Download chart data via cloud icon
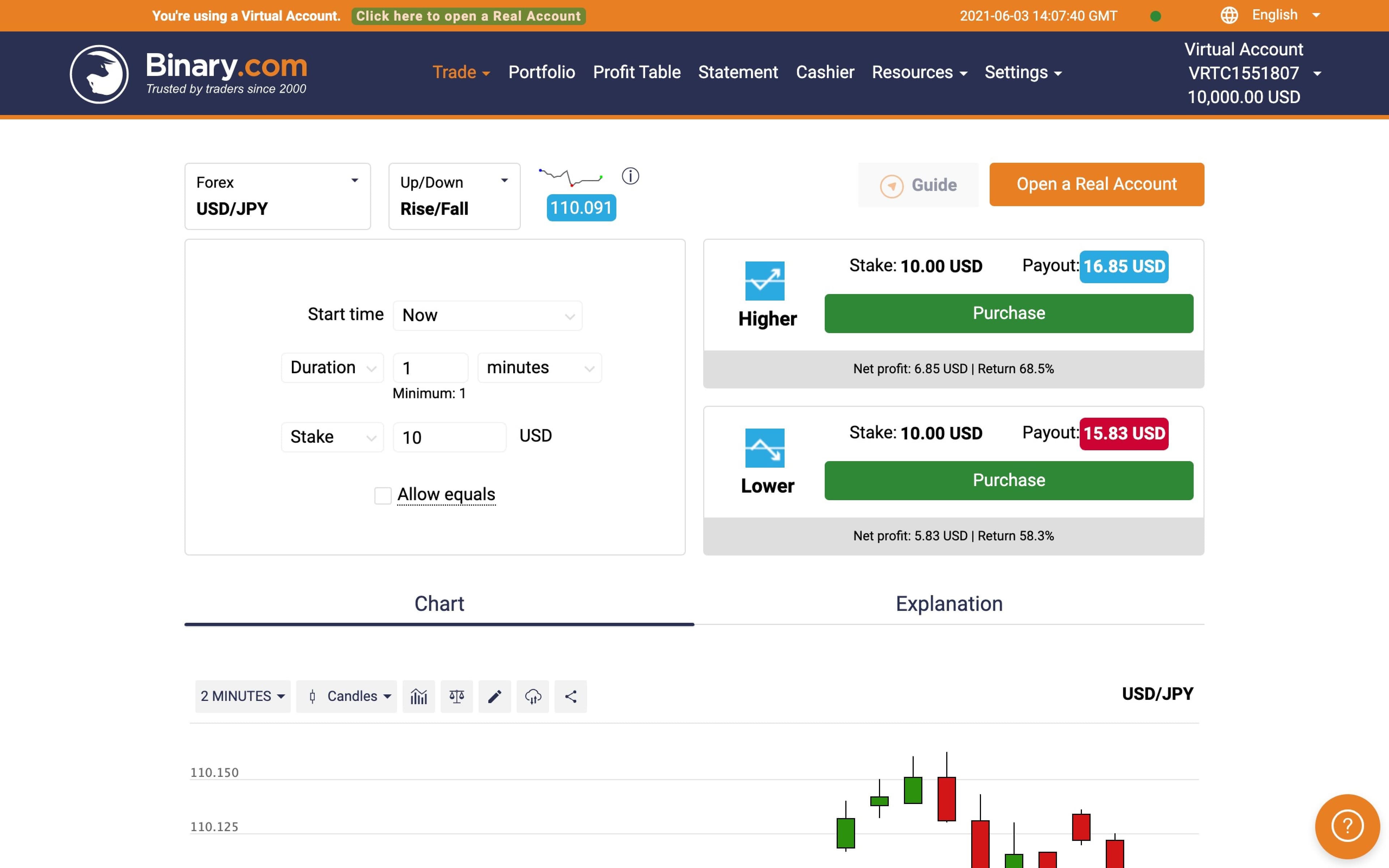The width and height of the screenshot is (1389, 868). click(x=533, y=696)
